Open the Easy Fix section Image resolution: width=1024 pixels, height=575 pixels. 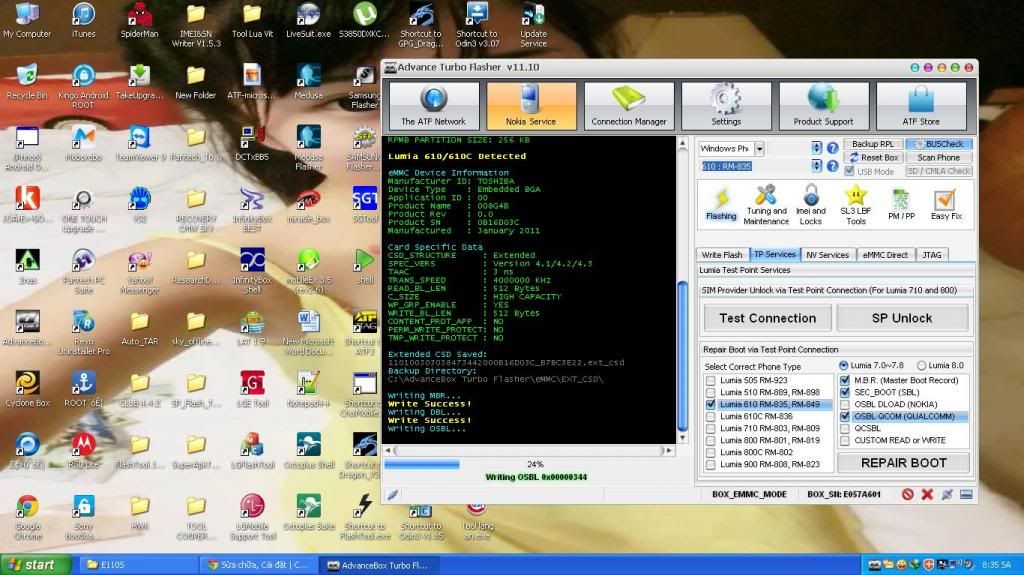click(946, 205)
